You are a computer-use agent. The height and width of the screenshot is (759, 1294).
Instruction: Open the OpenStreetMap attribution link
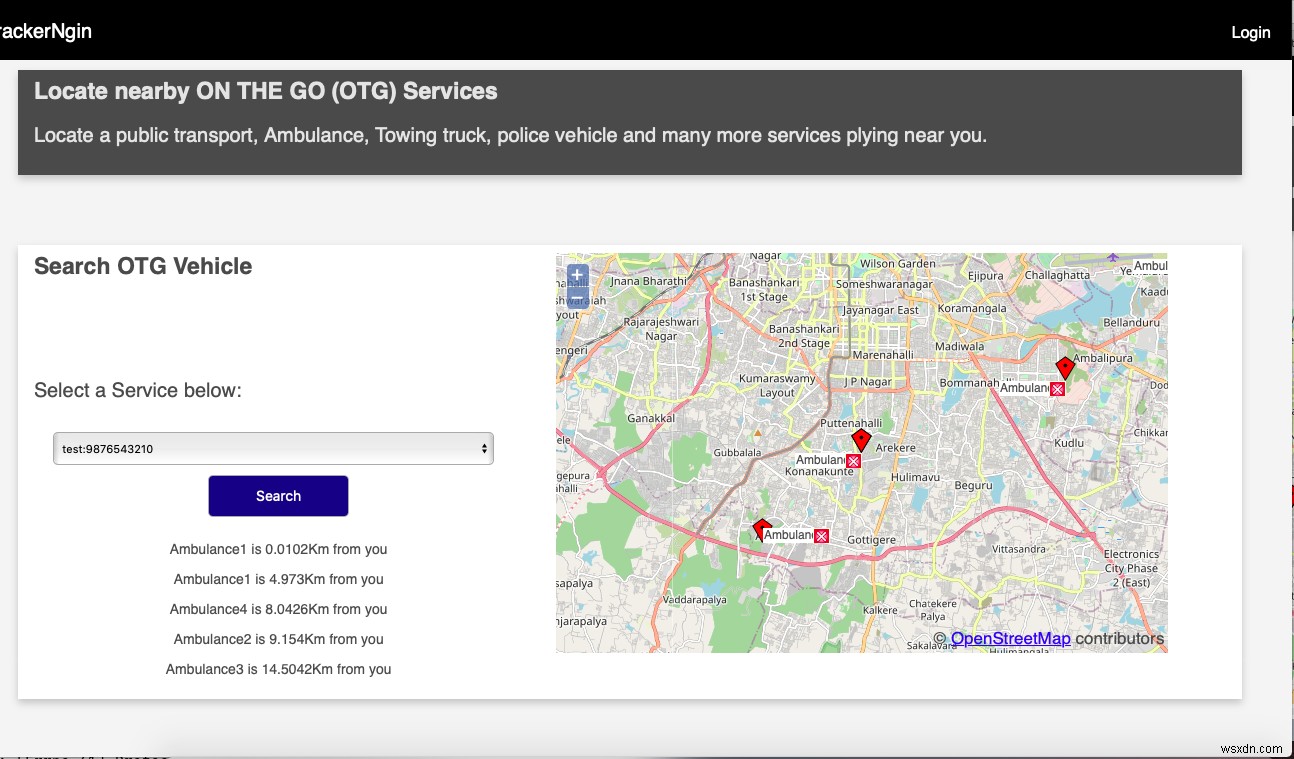(x=1010, y=639)
